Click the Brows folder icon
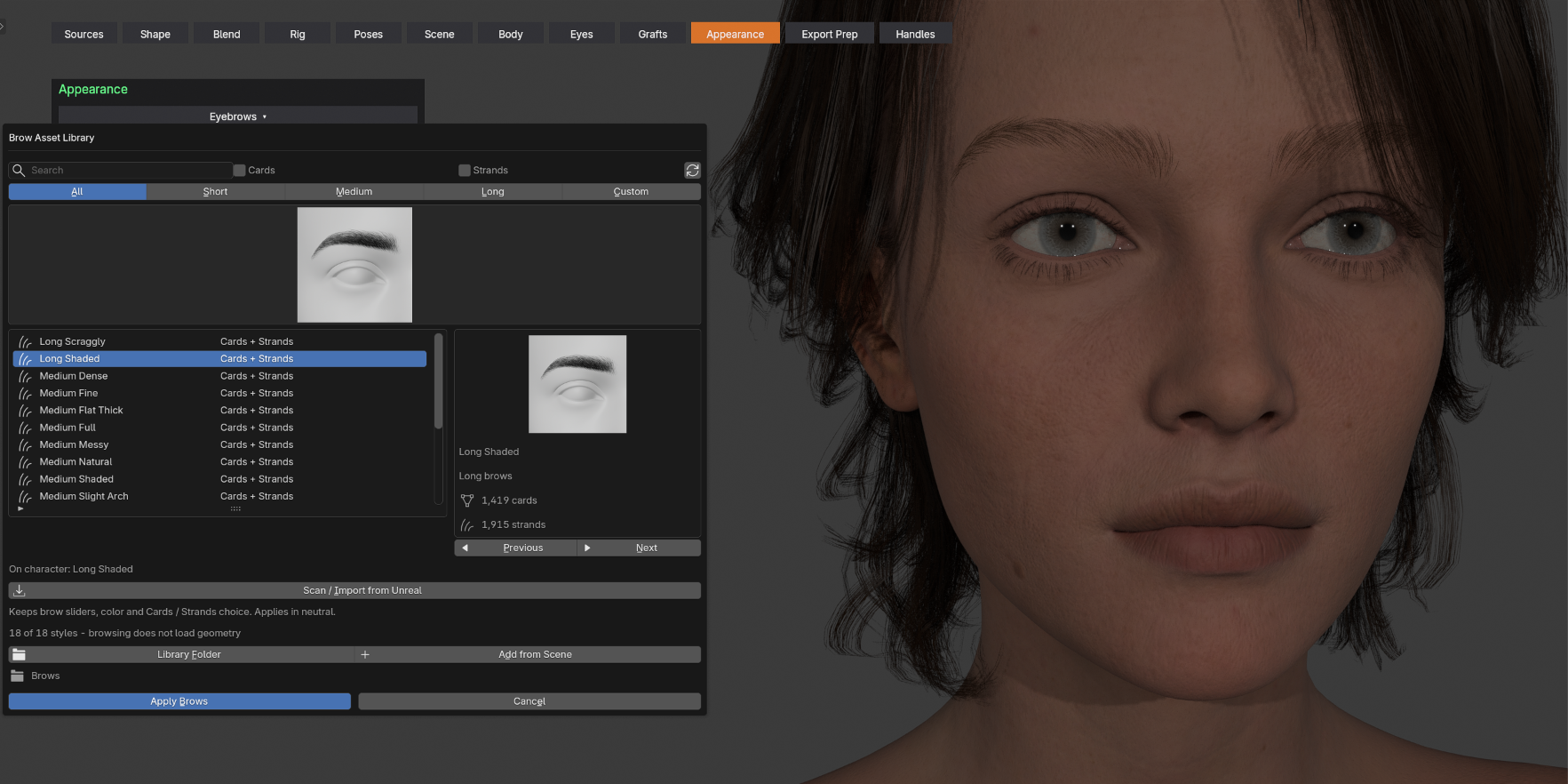Screen dimensions: 1568x784 [18, 676]
